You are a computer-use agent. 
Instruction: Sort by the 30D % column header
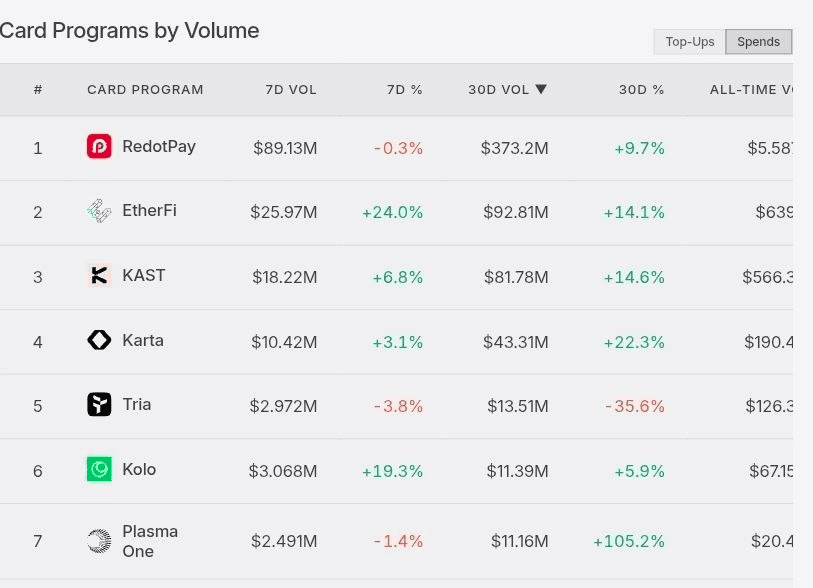pos(641,90)
